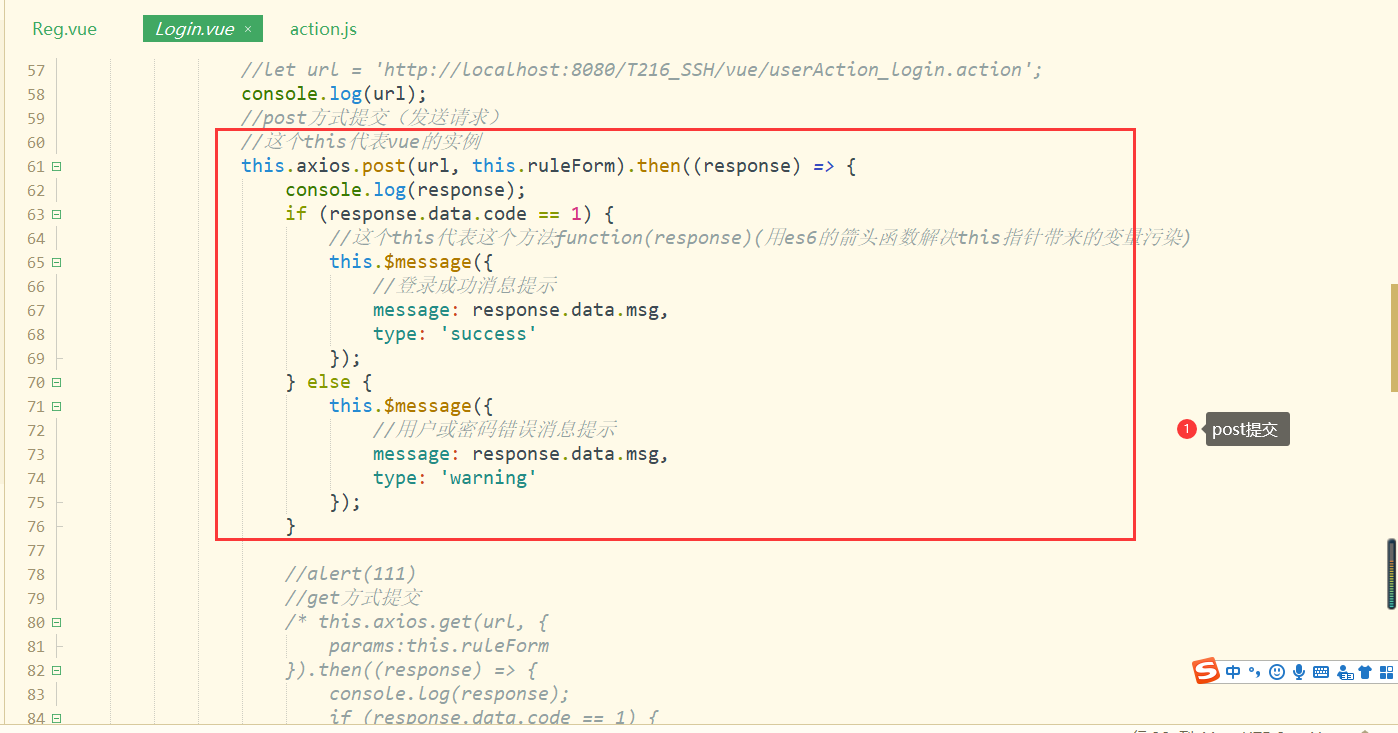
Task: Collapse the comment block at line 80
Action: [57, 622]
